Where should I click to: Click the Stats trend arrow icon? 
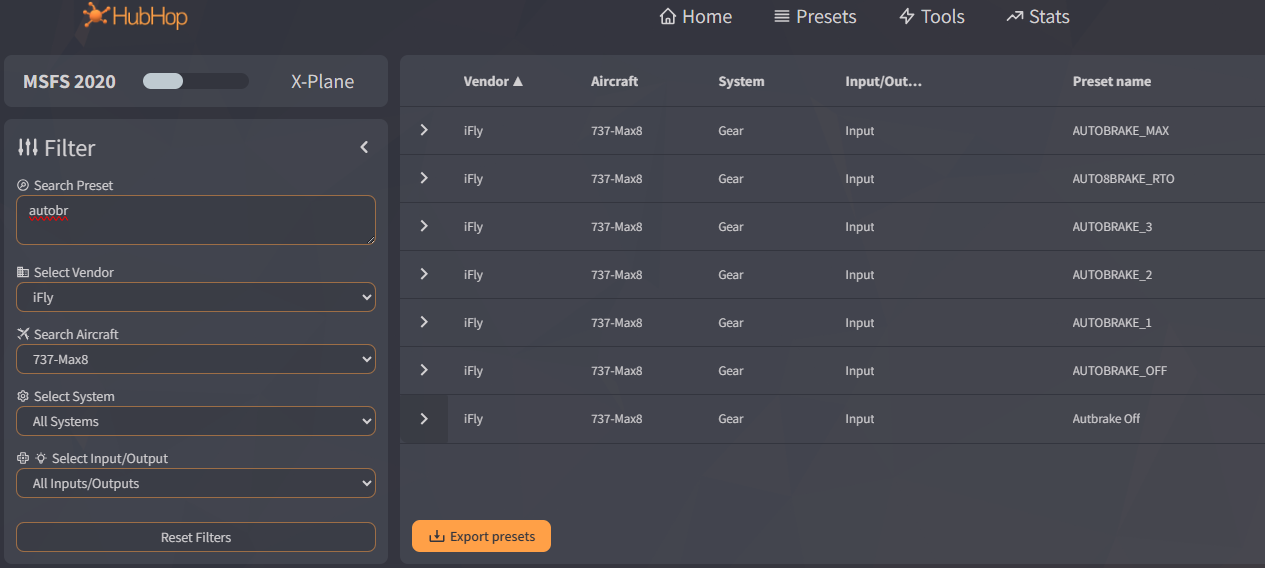point(1015,17)
